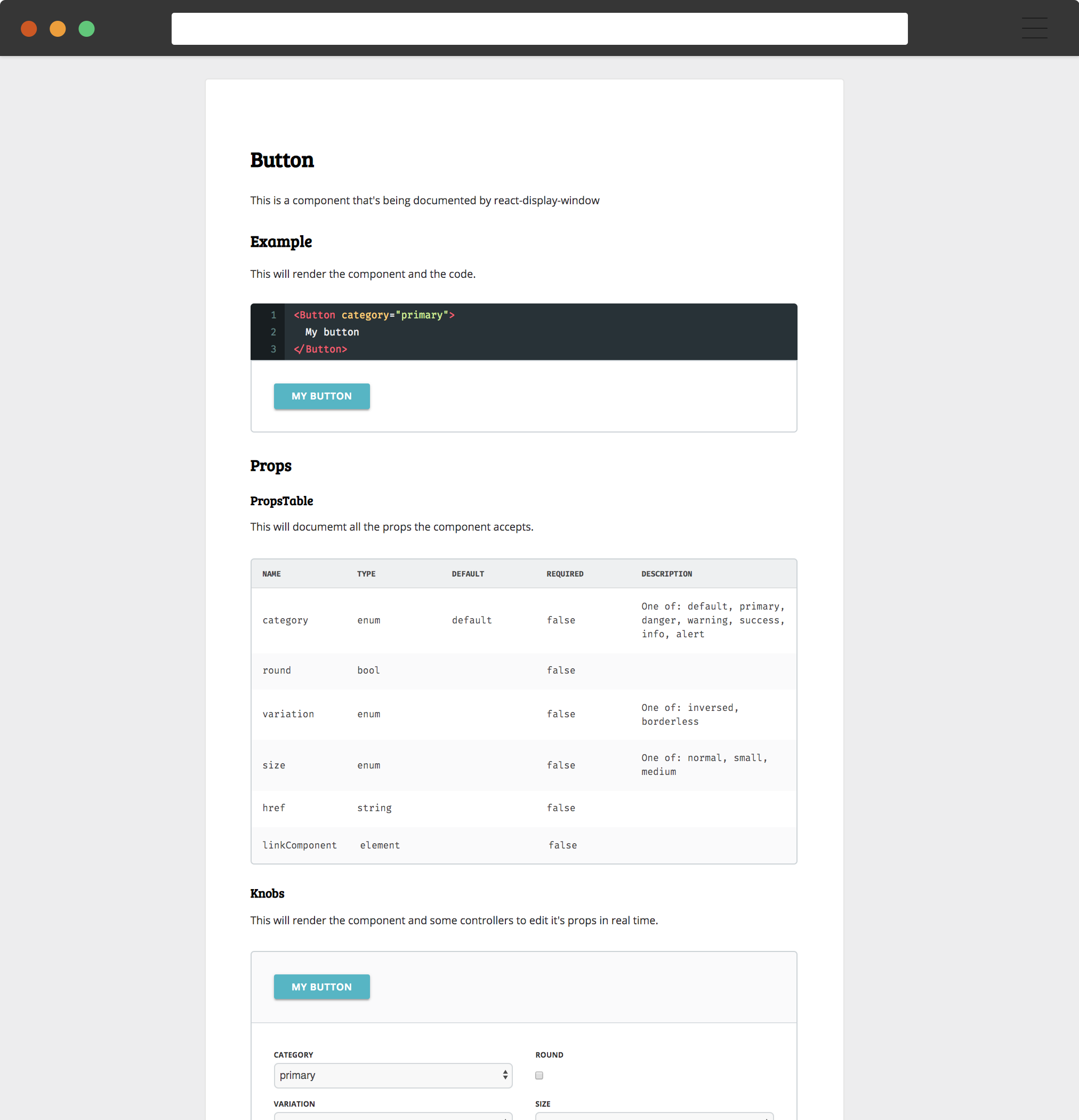Toggle the Round checkbox

click(538, 1075)
